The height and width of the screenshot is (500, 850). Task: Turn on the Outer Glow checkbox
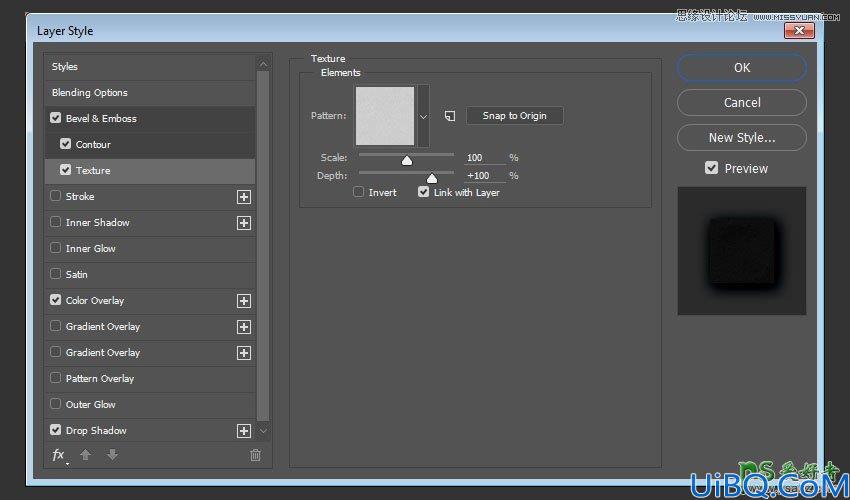[x=55, y=403]
